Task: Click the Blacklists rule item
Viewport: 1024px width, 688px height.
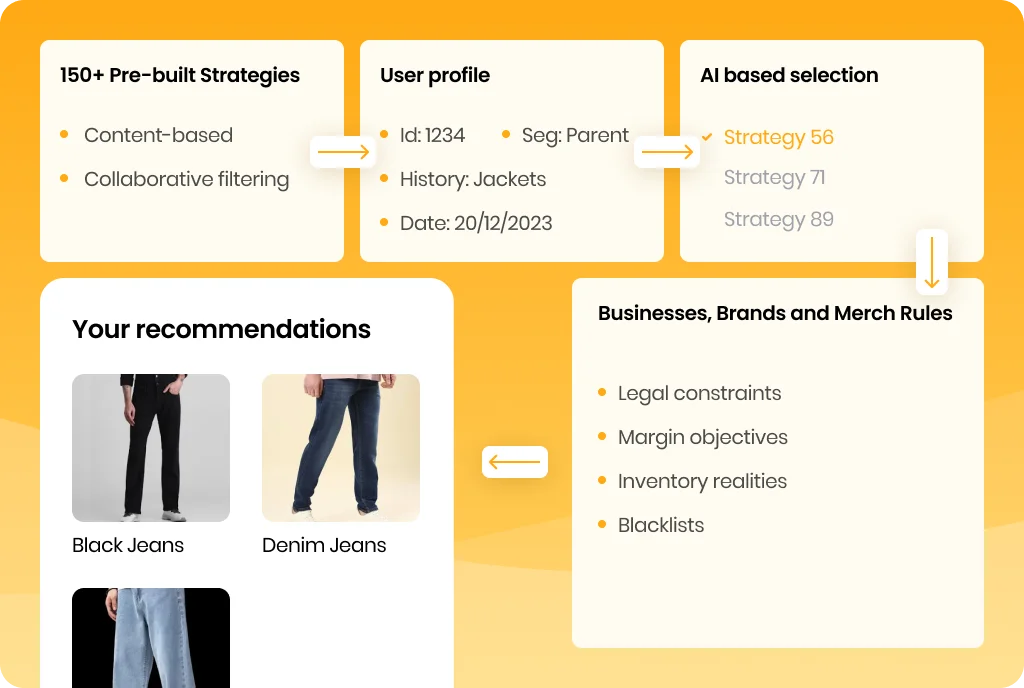Action: (x=661, y=525)
